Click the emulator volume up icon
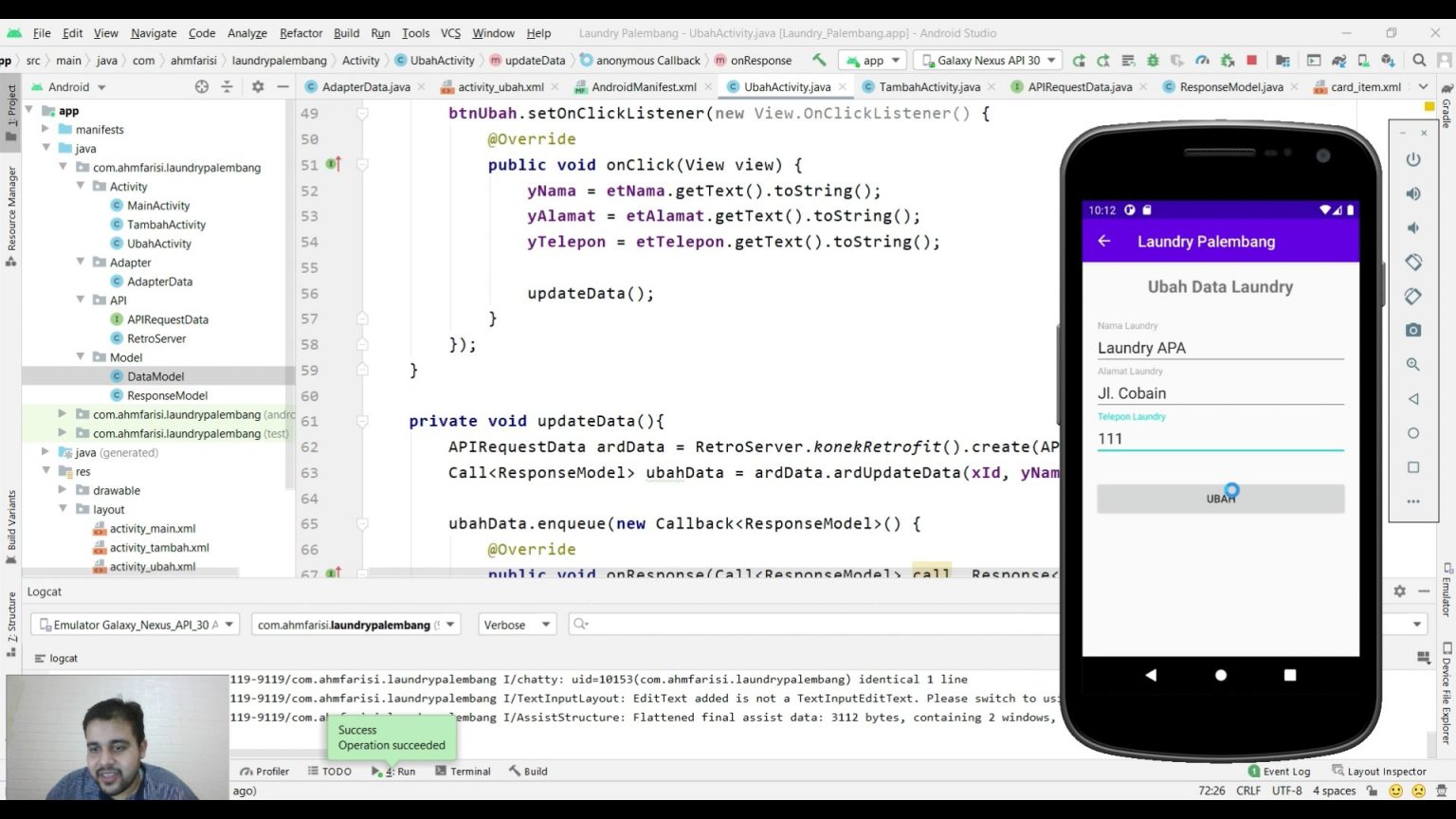The height and width of the screenshot is (819, 1456). 1413,193
